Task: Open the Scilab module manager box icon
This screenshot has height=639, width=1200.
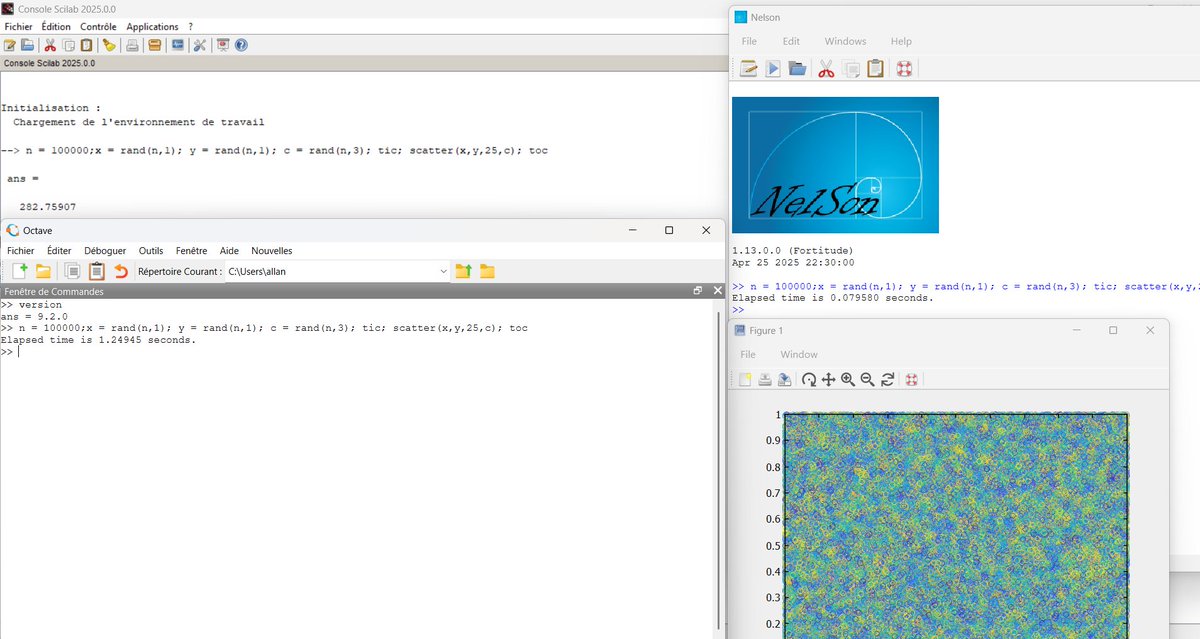Action: pyautogui.click(x=154, y=45)
